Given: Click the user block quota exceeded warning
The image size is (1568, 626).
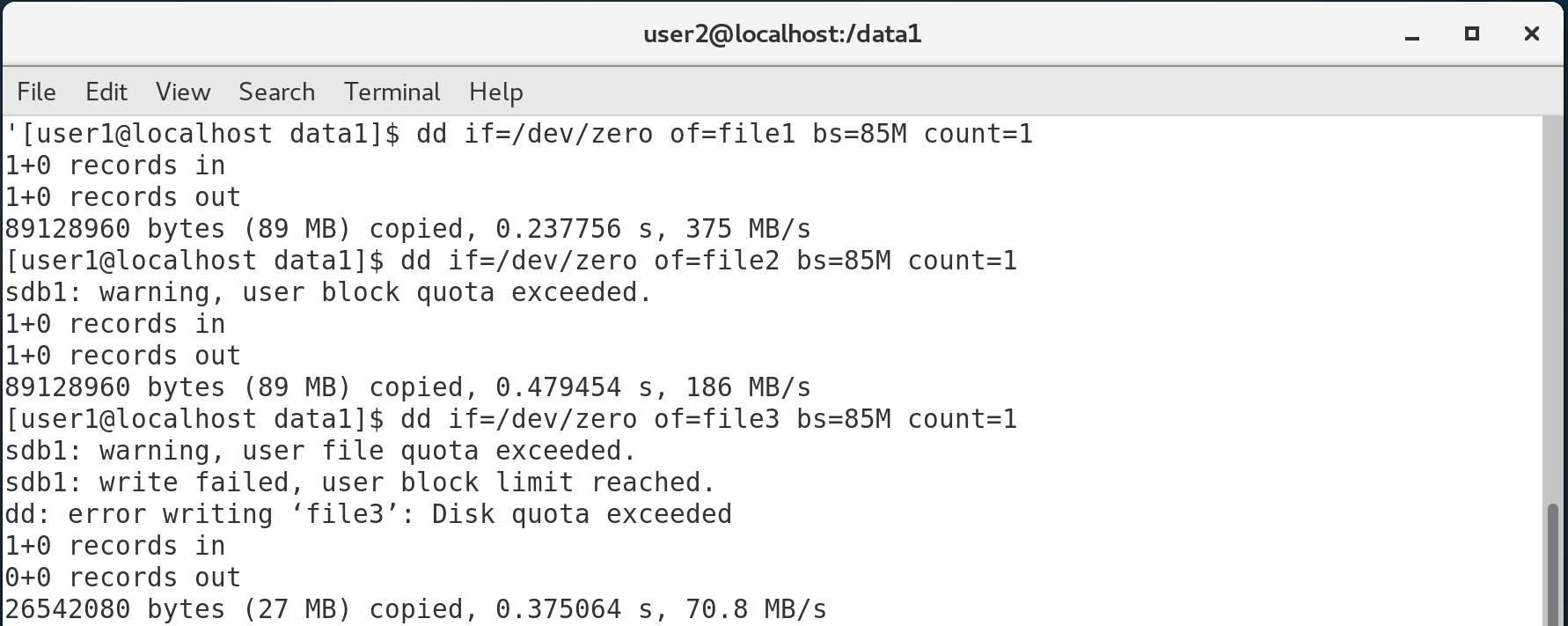Looking at the screenshot, I should 328,292.
